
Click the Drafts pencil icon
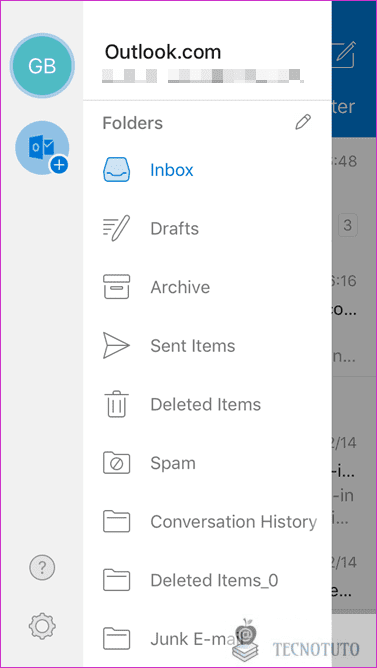[x=116, y=228]
